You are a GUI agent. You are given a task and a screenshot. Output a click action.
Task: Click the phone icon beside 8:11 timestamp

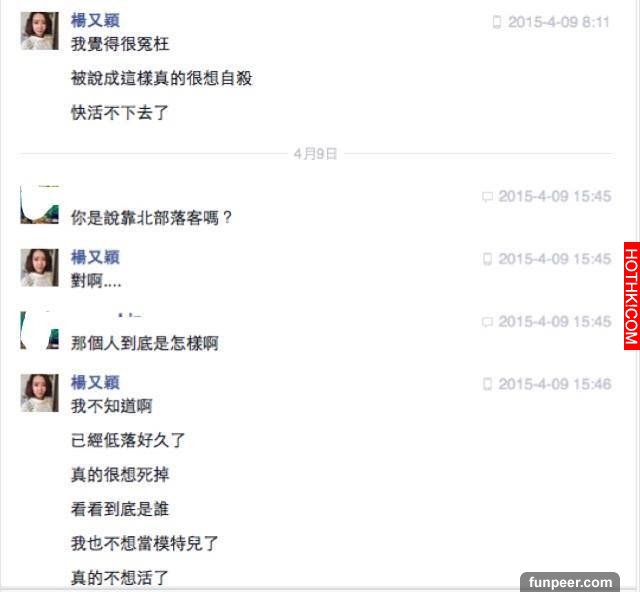pyautogui.click(x=496, y=22)
